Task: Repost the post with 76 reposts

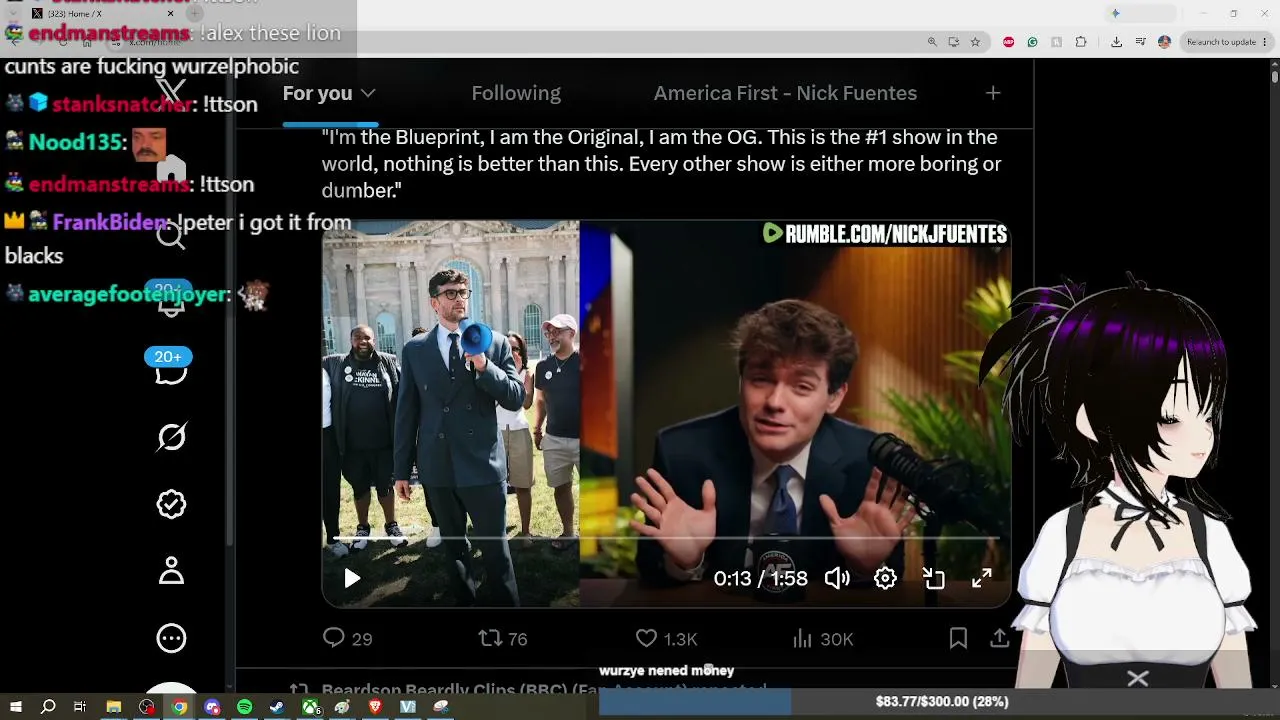Action: (502, 638)
